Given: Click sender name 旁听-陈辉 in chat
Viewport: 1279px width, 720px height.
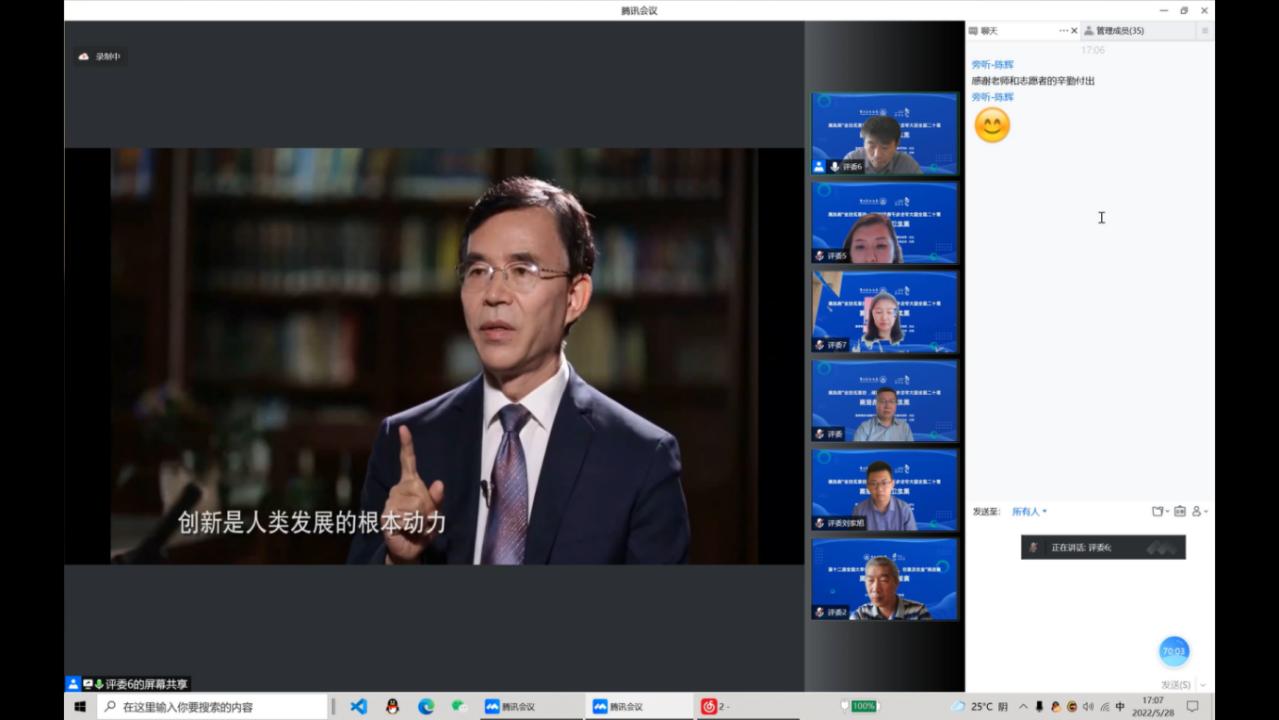Looking at the screenshot, I should pyautogui.click(x=992, y=64).
